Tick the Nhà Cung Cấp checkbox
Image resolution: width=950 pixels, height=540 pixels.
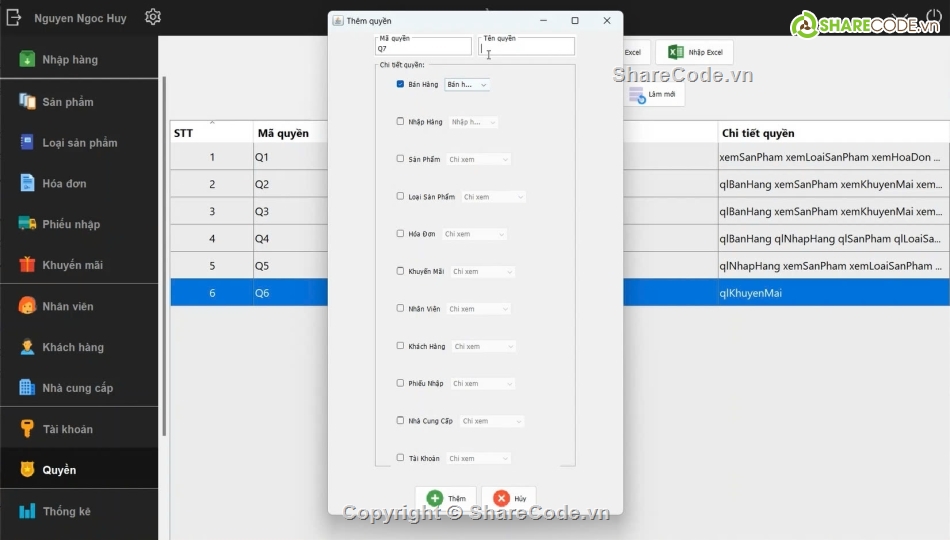[400, 420]
